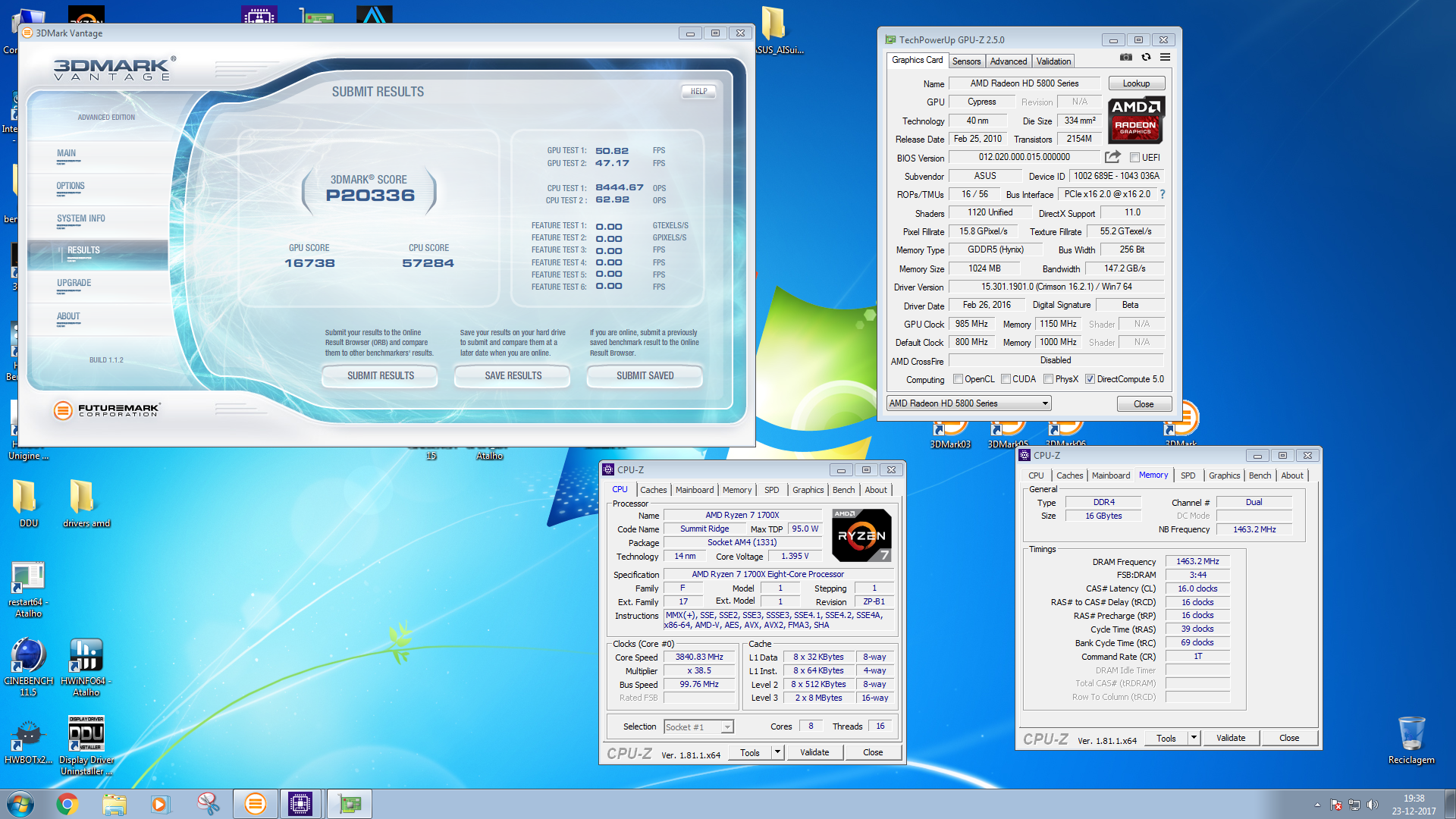Open ABOUT in 3DMark Vantage sidebar

click(x=67, y=316)
